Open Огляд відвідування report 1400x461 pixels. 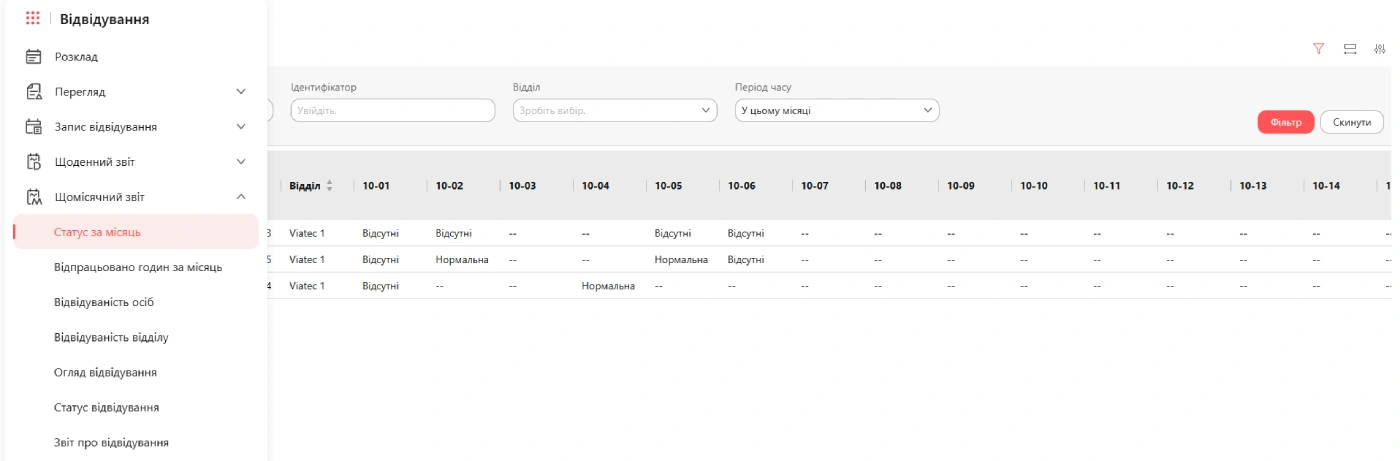click(105, 372)
